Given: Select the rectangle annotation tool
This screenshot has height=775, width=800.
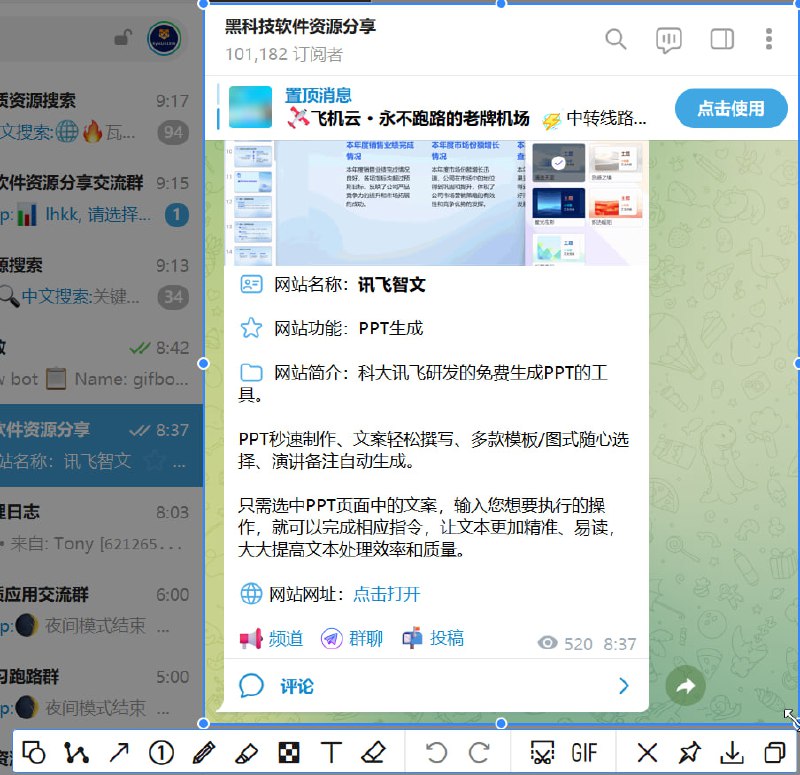Looking at the screenshot, I should (x=34, y=752).
